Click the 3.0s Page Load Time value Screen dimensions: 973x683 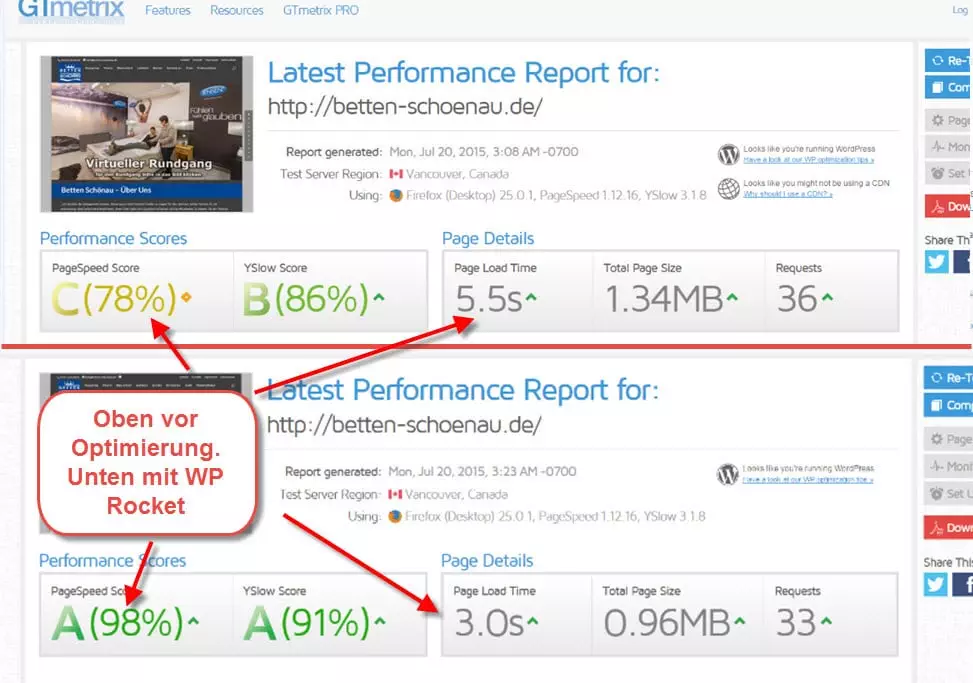490,623
